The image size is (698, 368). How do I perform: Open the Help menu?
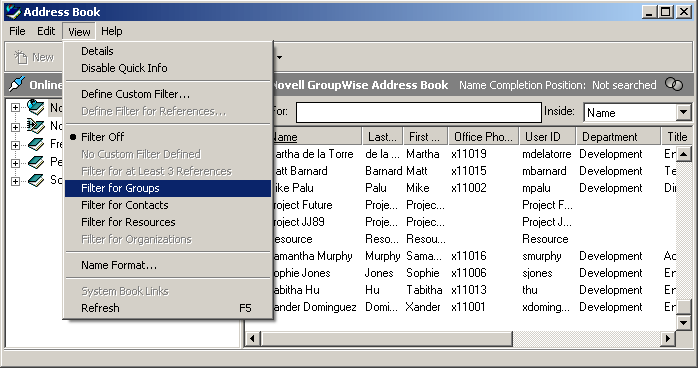(x=111, y=31)
